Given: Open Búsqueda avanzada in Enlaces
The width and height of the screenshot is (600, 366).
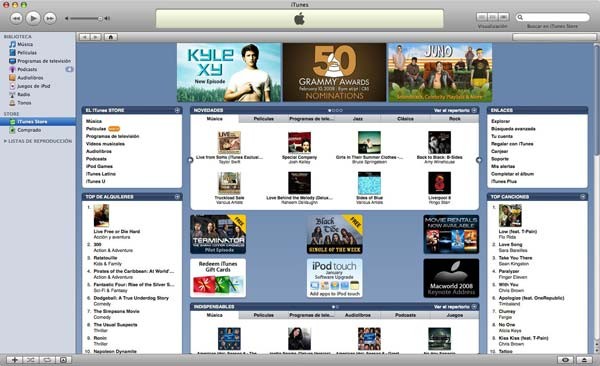Looking at the screenshot, I should pos(513,129).
